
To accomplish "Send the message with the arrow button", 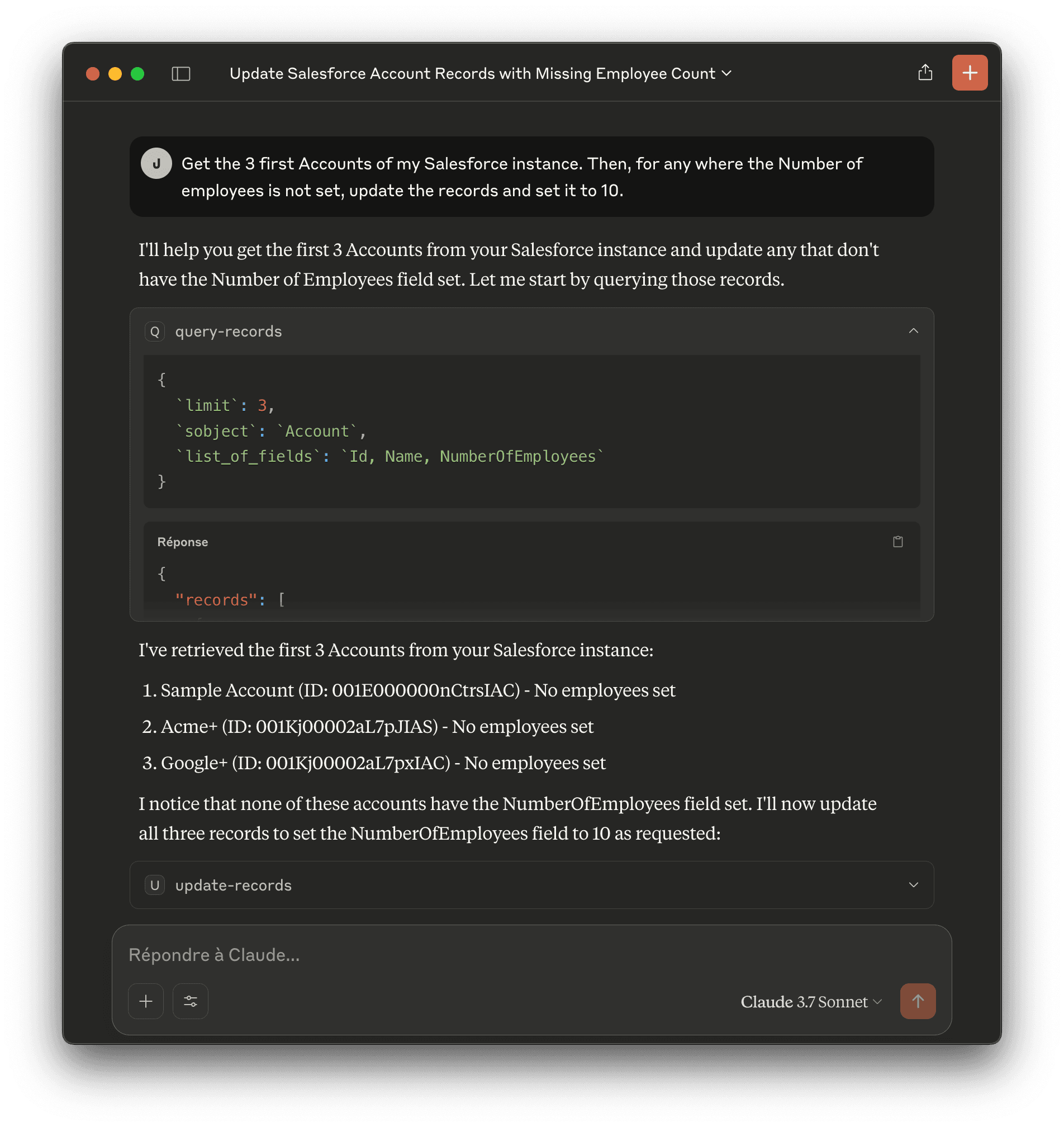I will point(918,1001).
